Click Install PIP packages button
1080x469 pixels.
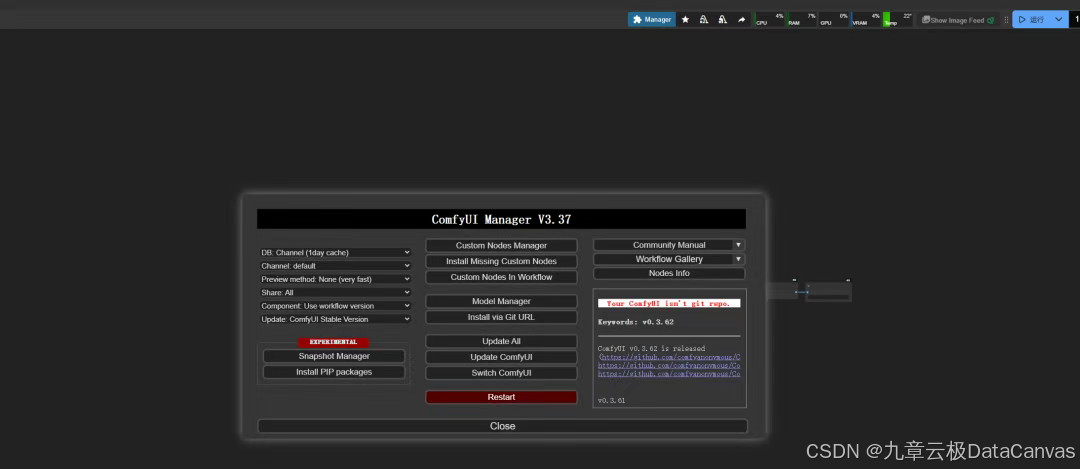pyautogui.click(x=334, y=372)
